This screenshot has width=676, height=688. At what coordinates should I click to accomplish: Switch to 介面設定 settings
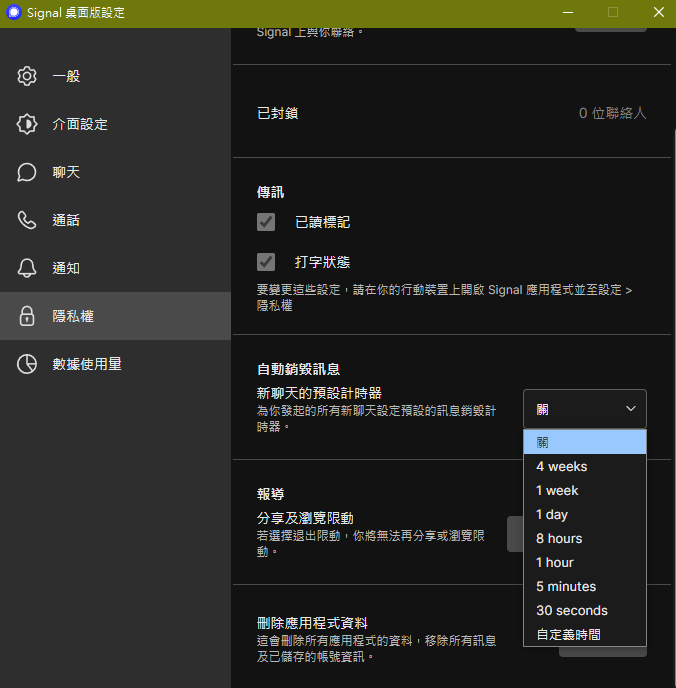click(x=115, y=124)
